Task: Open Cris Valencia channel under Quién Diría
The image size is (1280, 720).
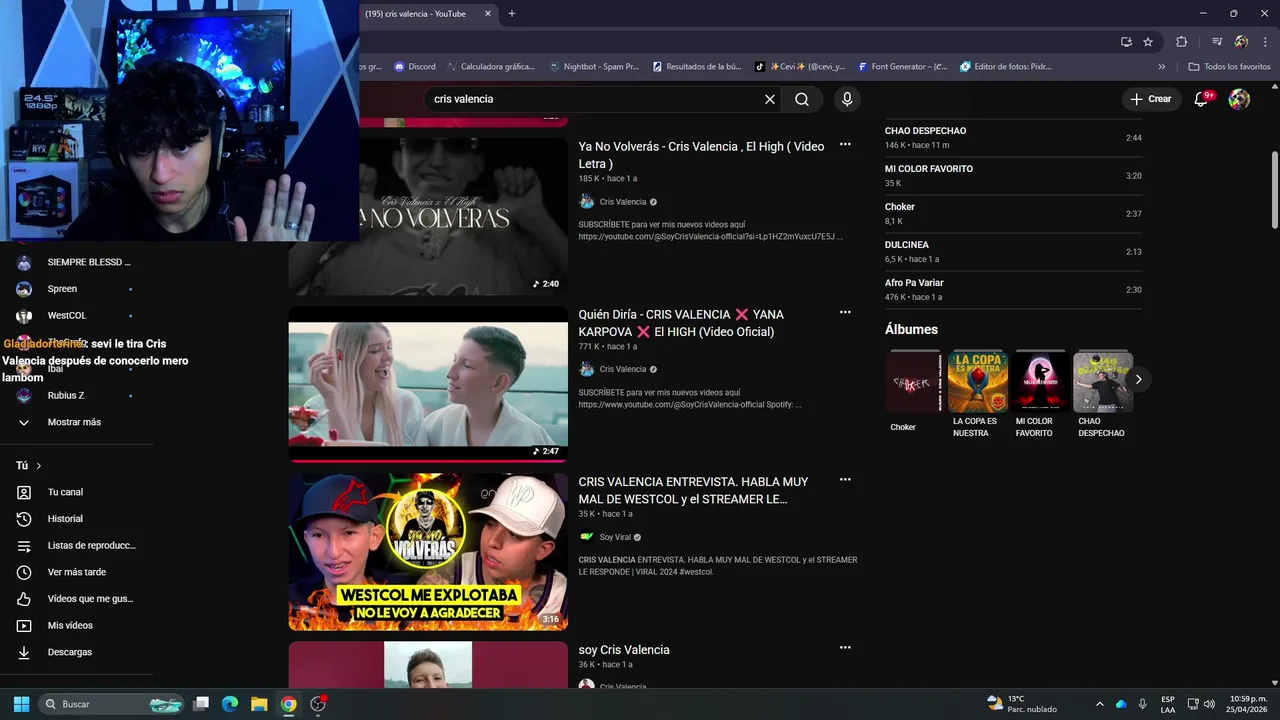Action: coord(623,369)
